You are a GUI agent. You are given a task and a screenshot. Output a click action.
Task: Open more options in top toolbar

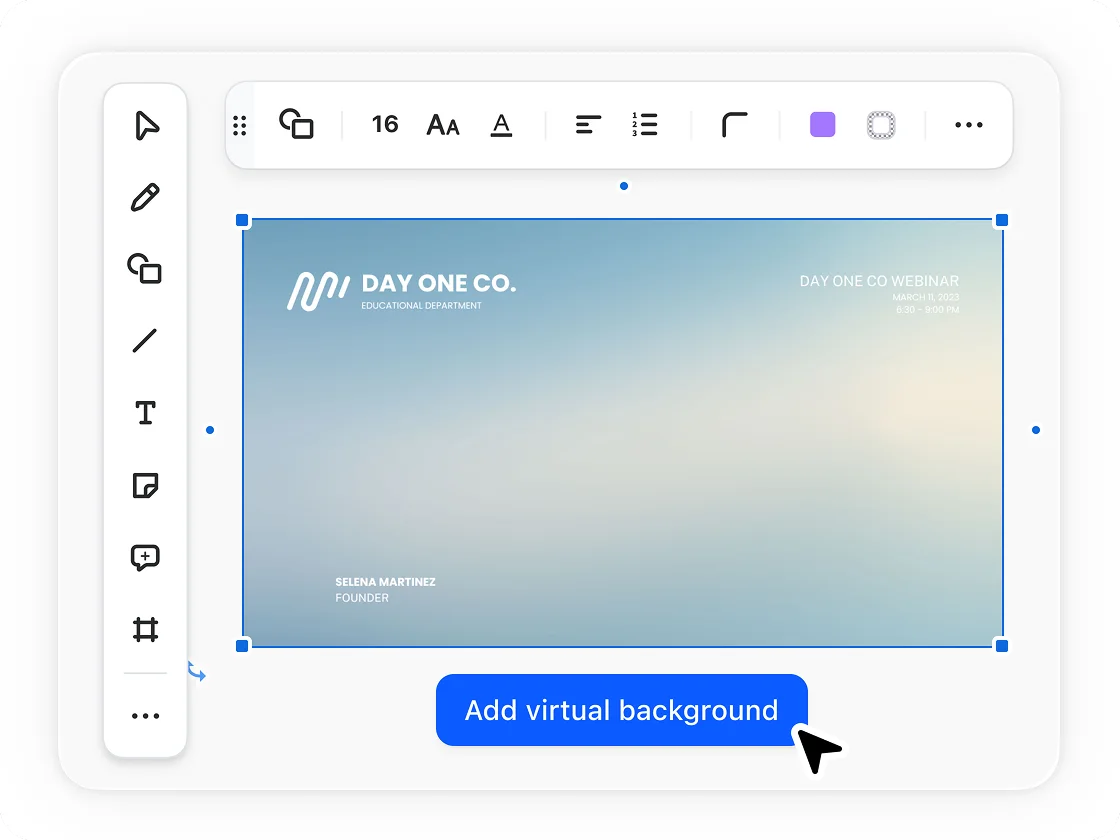[969, 125]
